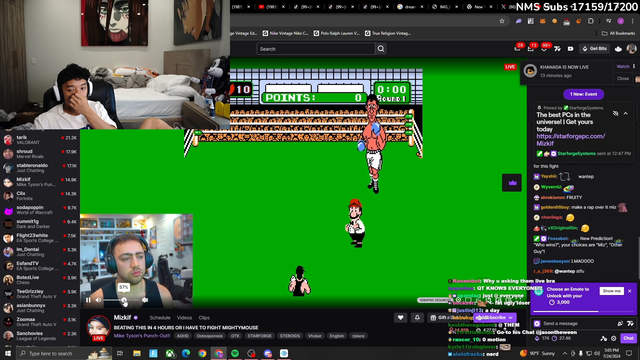Click purple crown overlay on video

(512, 183)
